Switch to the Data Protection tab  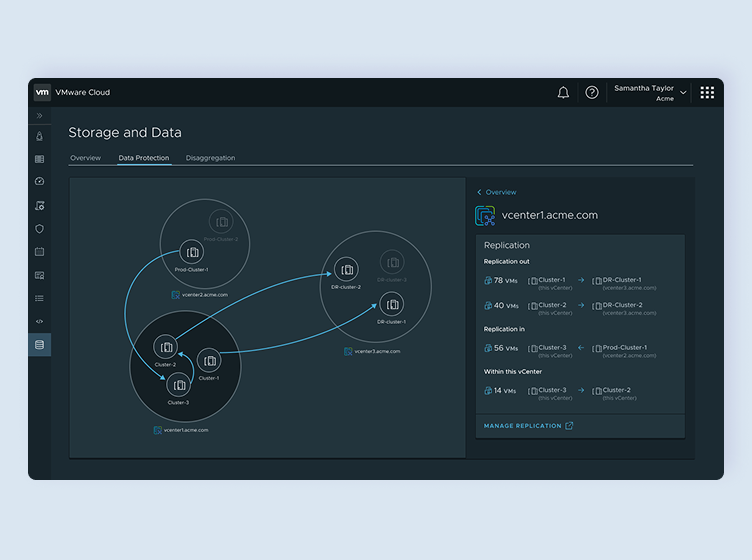coord(144,158)
